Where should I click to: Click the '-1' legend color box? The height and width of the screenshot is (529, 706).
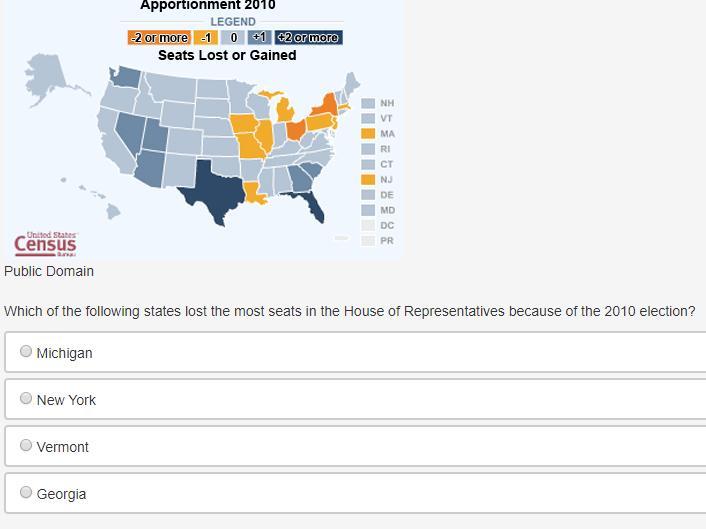click(206, 38)
